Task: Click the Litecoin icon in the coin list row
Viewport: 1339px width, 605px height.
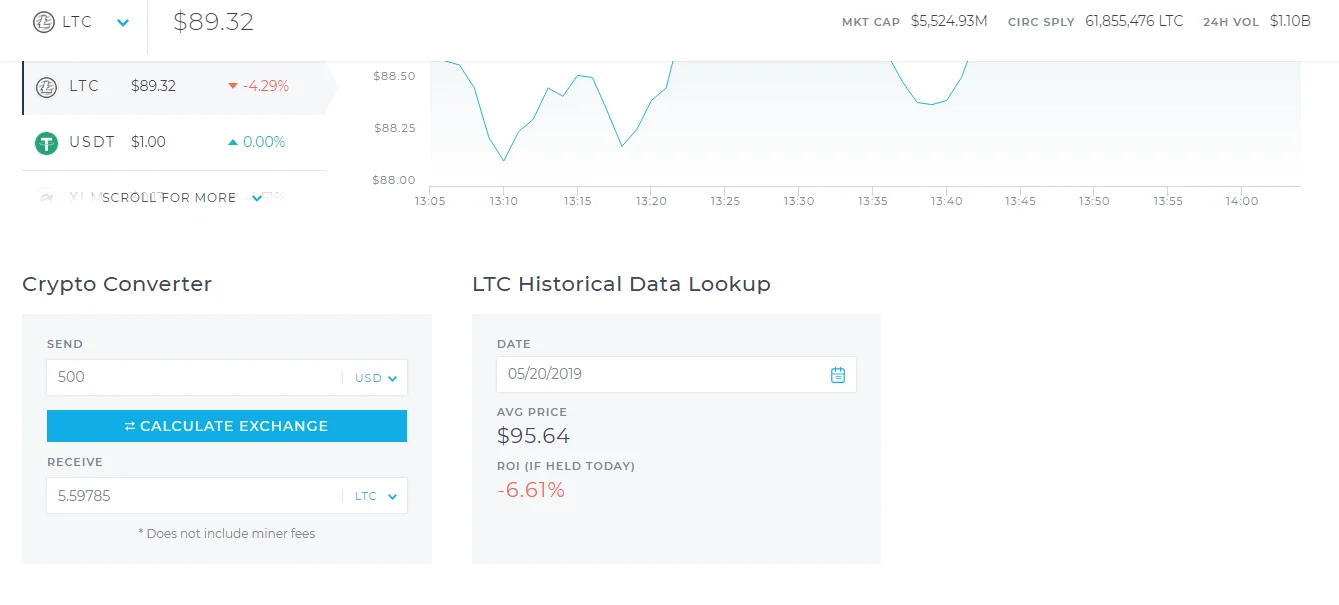Action: [x=46, y=87]
